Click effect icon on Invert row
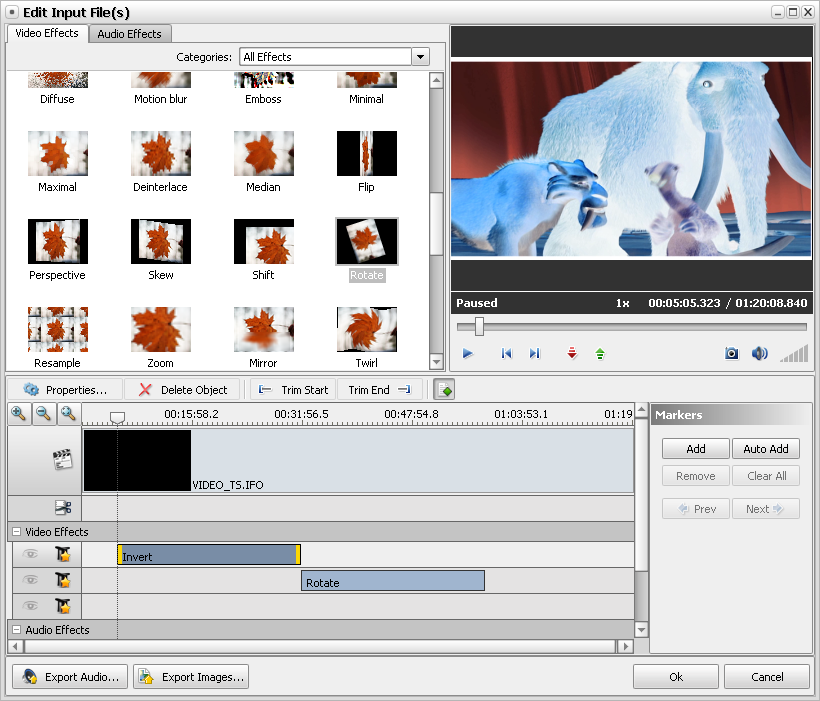Image resolution: width=820 pixels, height=701 pixels. pyautogui.click(x=63, y=554)
